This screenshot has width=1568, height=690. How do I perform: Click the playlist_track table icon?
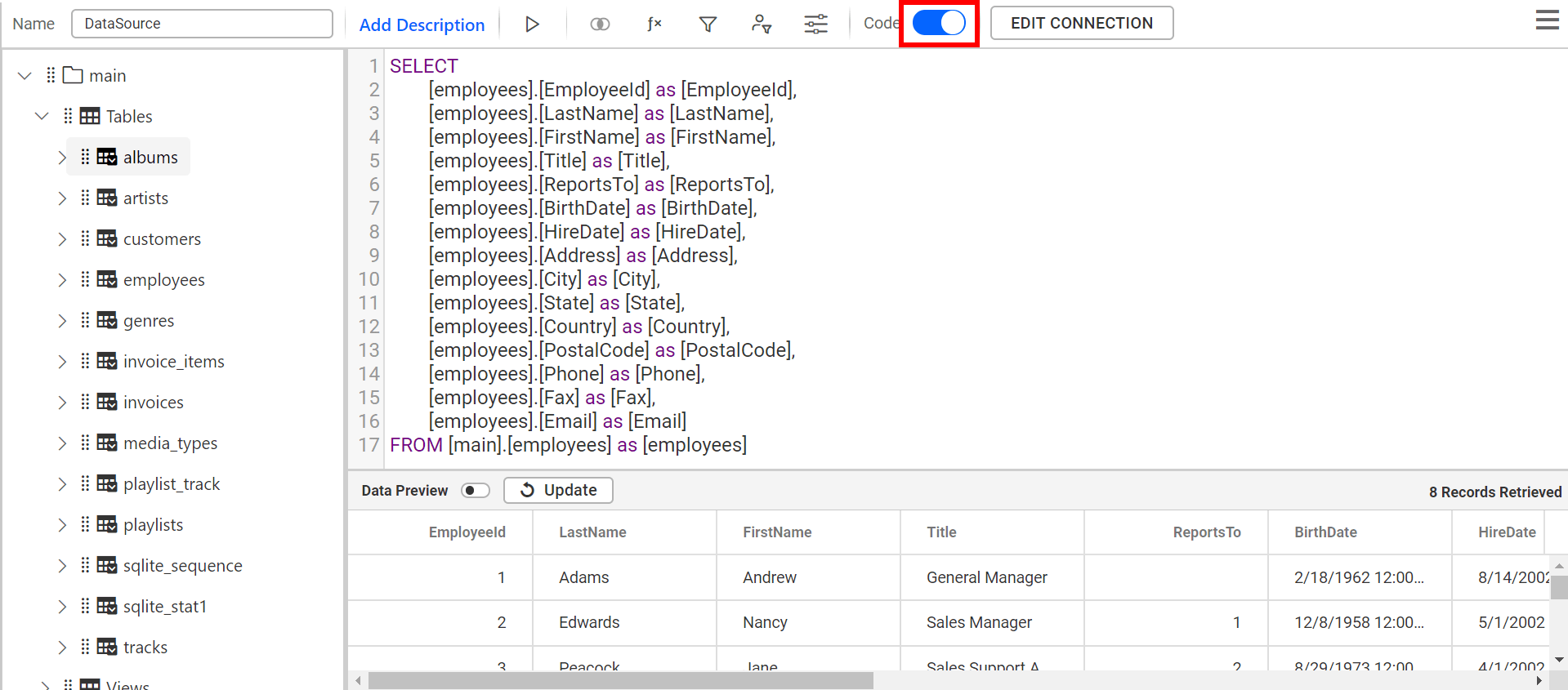pos(107,483)
